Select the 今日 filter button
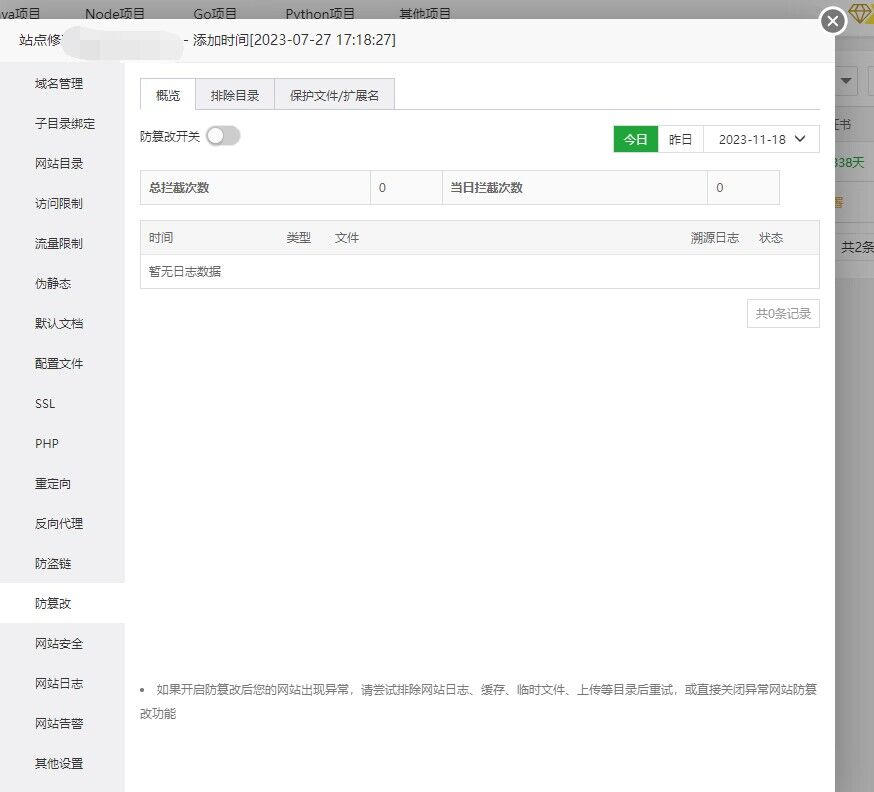 (636, 140)
